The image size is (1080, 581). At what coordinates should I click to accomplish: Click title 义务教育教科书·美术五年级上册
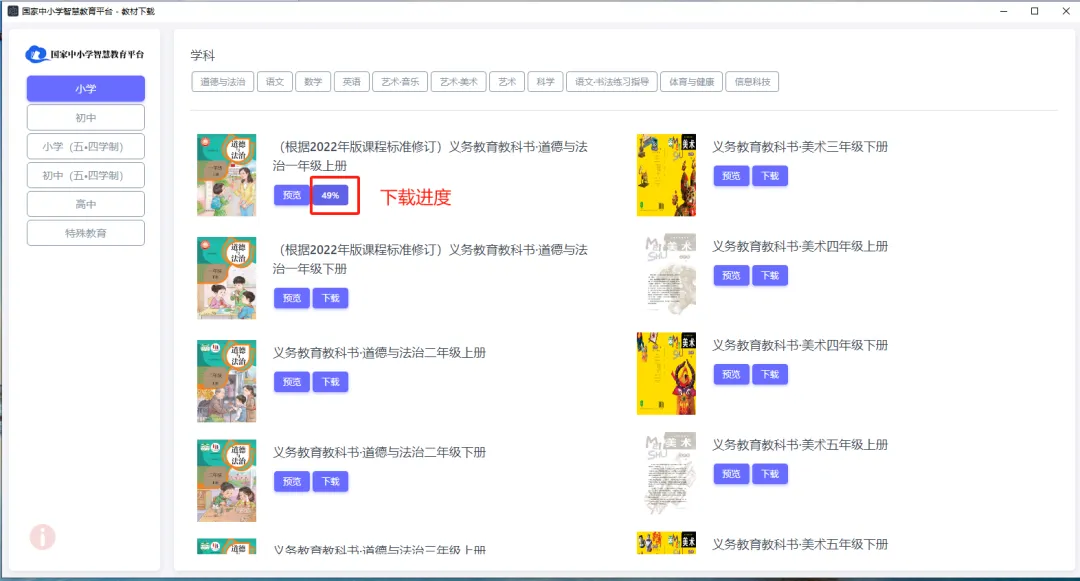tap(800, 445)
